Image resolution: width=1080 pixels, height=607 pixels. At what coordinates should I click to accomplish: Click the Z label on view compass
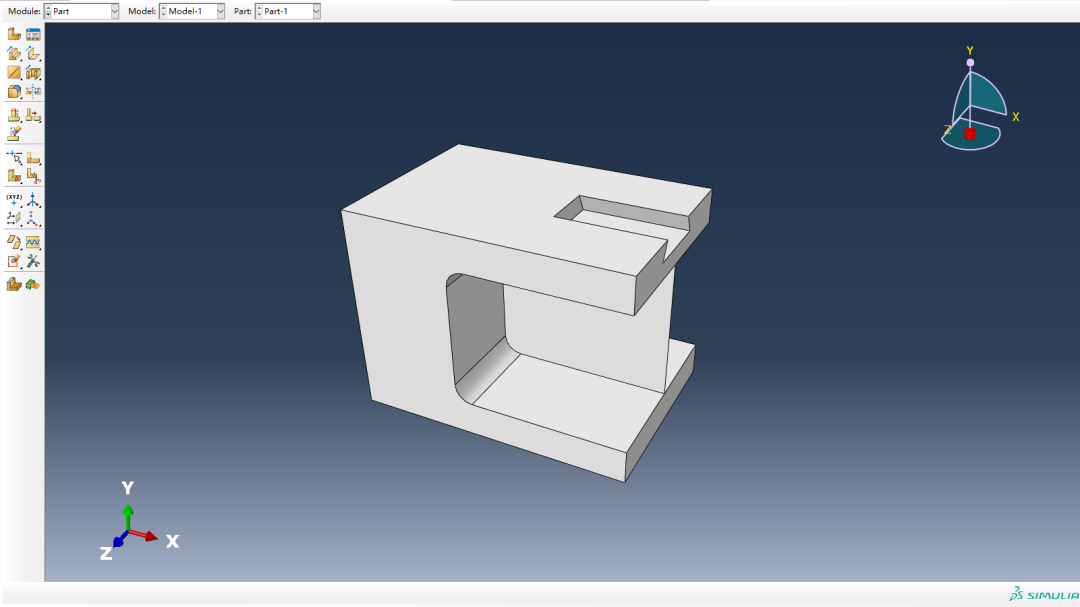pos(948,130)
